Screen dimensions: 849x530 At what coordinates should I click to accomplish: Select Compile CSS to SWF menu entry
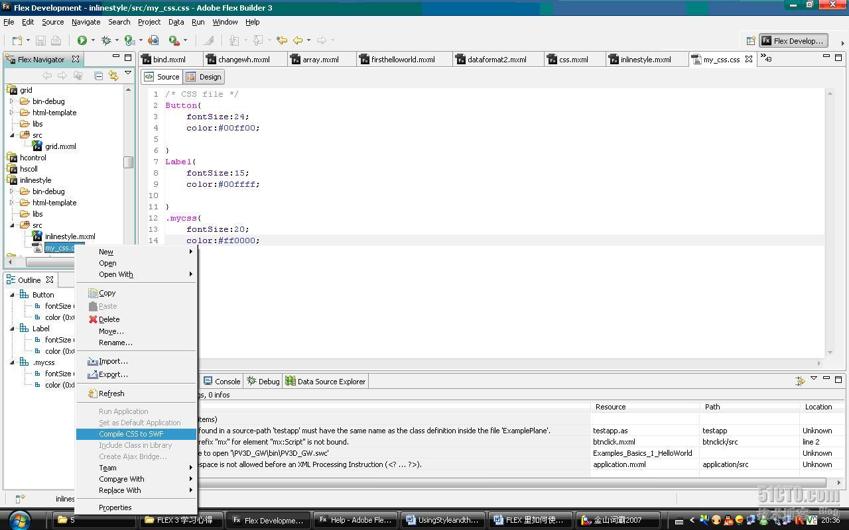(x=131, y=434)
